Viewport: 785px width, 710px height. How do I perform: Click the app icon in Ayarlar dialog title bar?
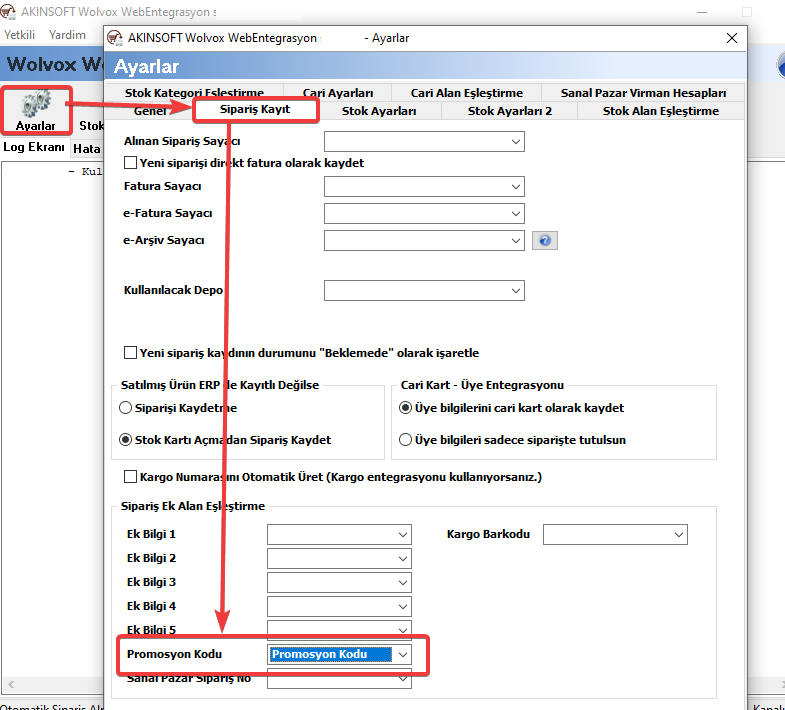(115, 38)
